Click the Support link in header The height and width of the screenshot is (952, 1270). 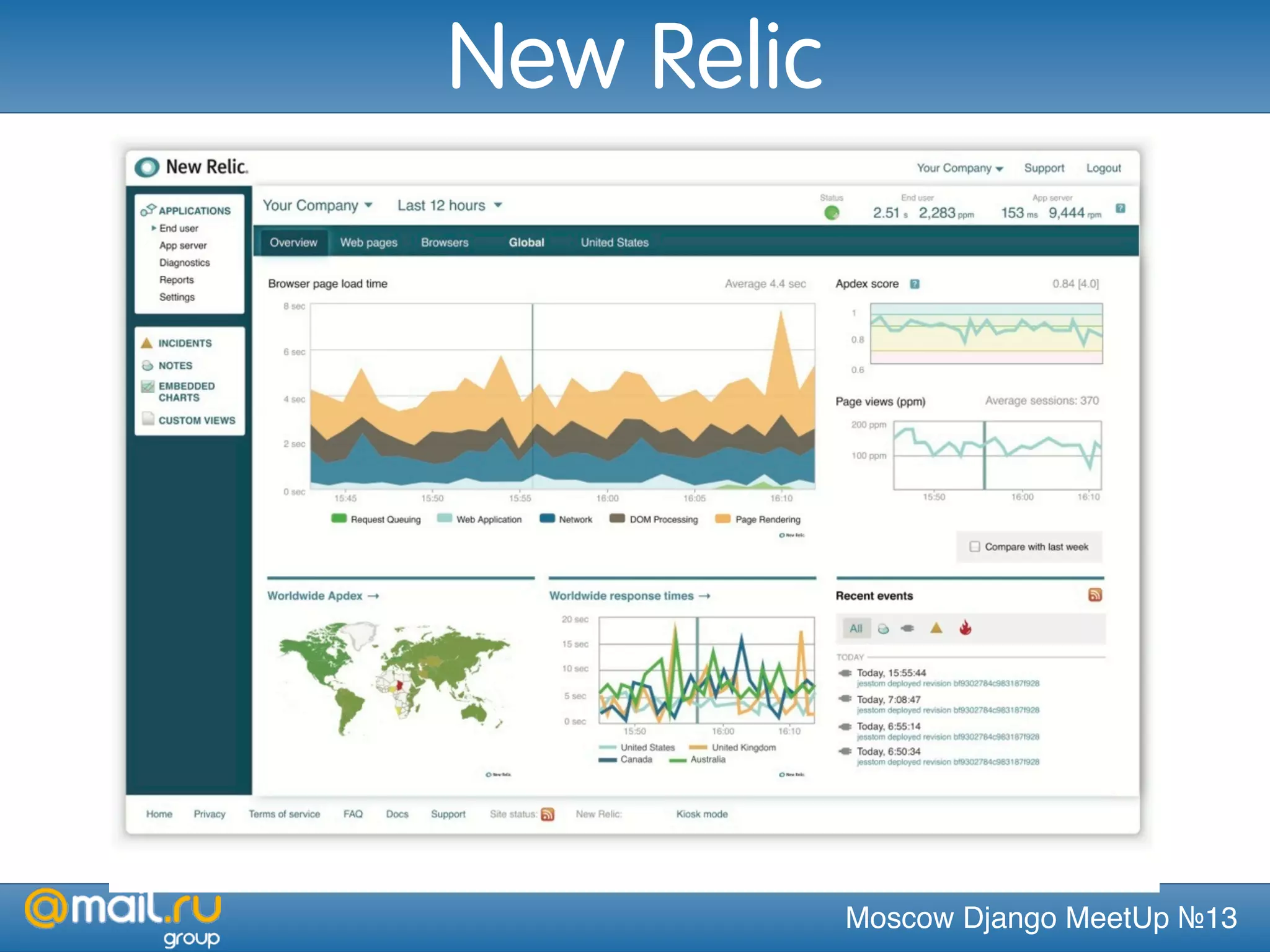pos(1044,168)
